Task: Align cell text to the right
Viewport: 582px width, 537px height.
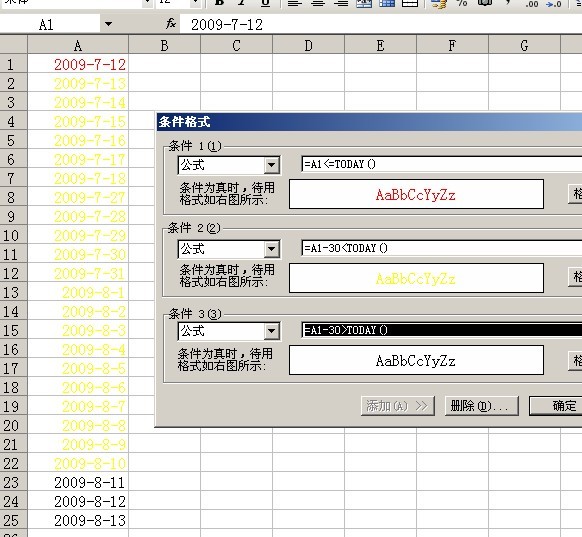Action: coord(341,3)
